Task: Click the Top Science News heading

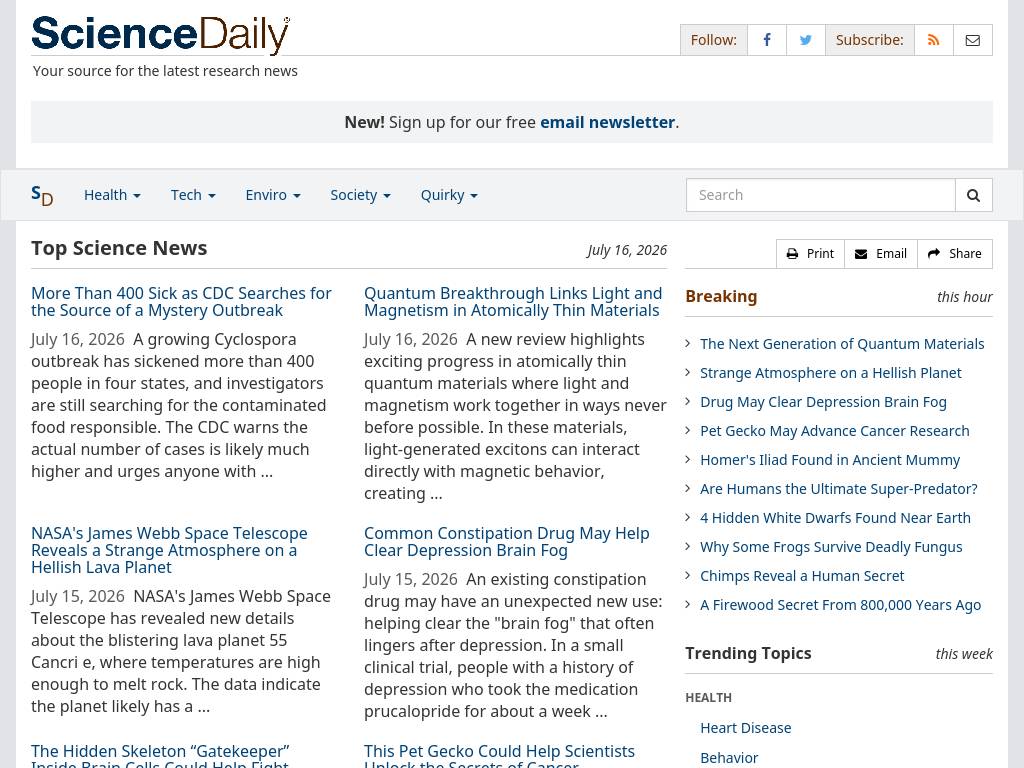Action: (119, 248)
